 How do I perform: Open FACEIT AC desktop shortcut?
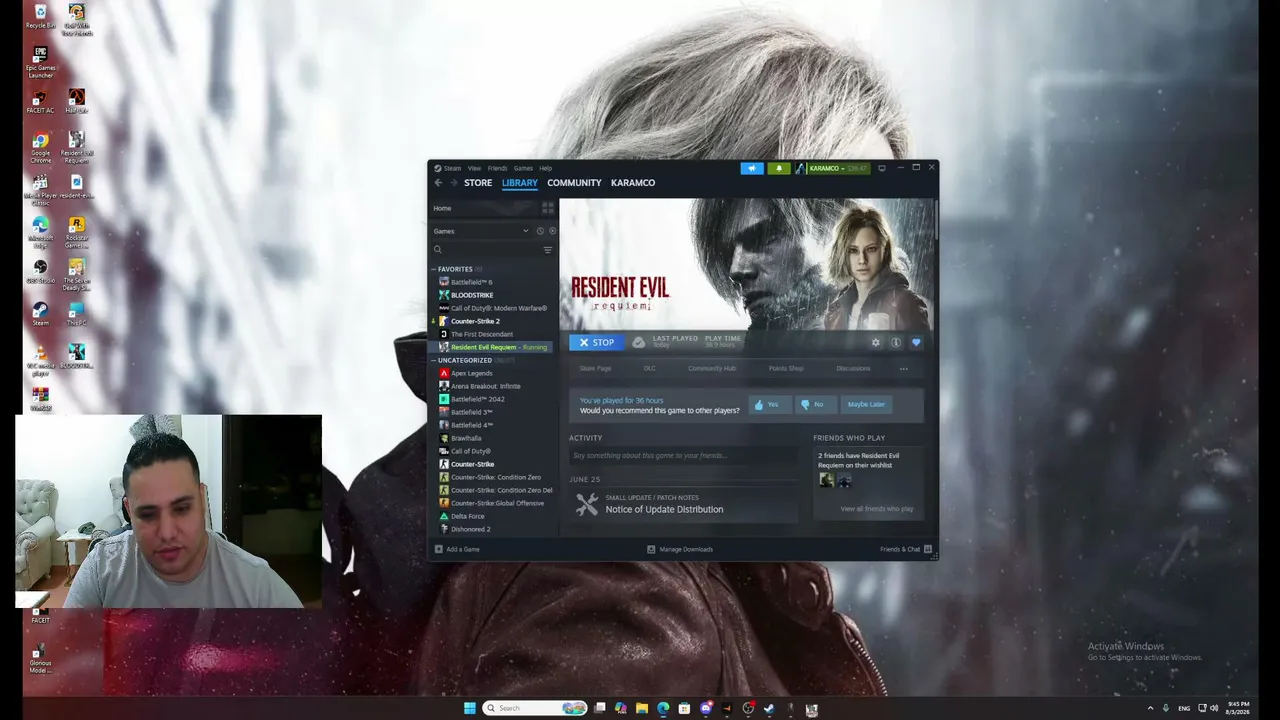(40, 102)
